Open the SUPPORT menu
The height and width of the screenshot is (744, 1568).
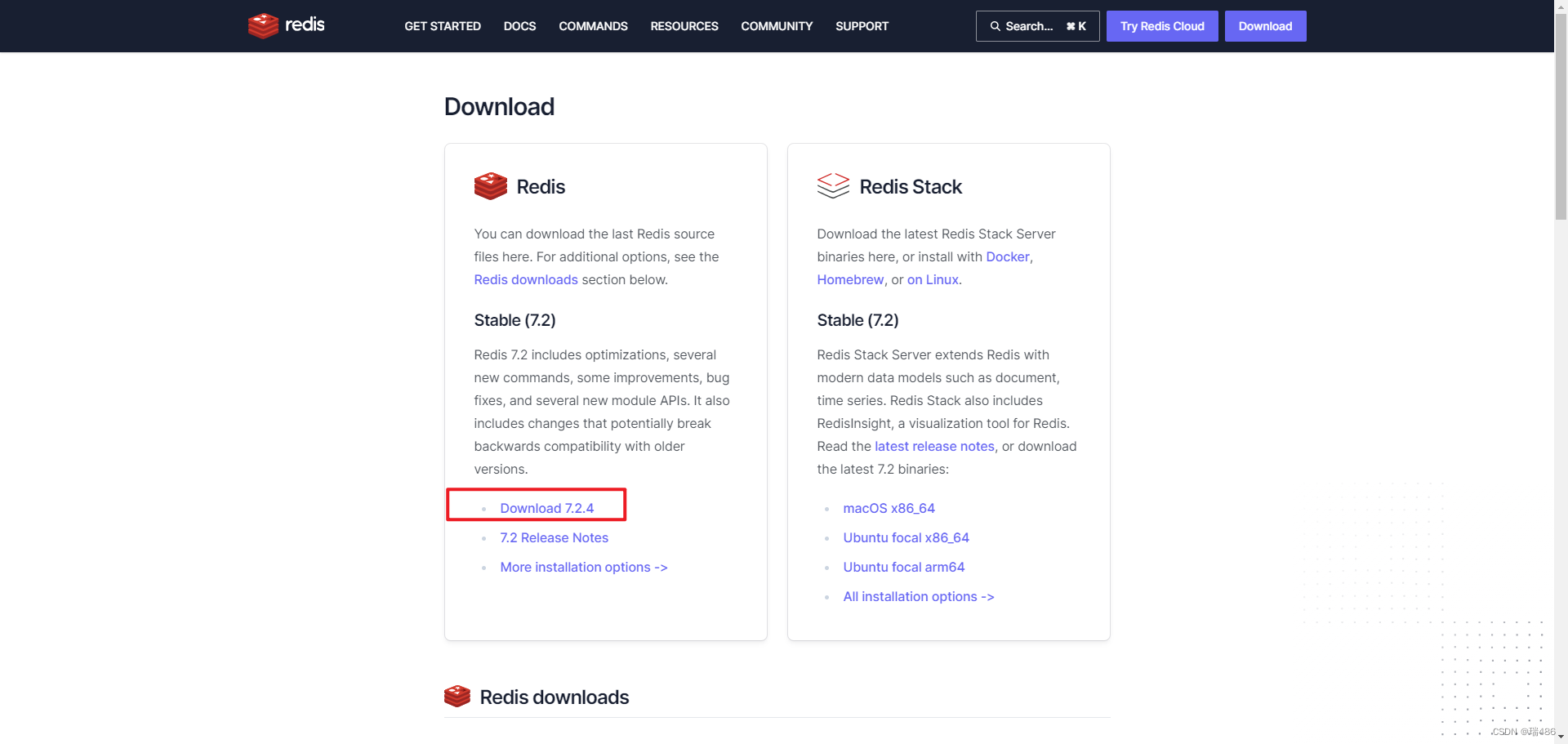[862, 26]
